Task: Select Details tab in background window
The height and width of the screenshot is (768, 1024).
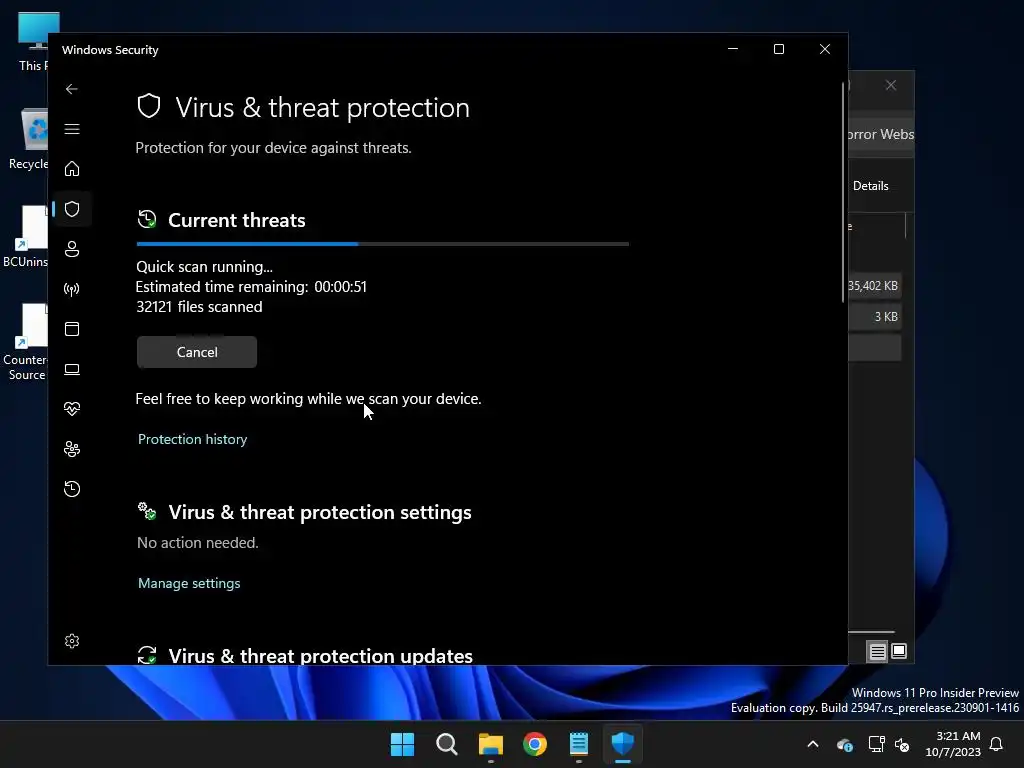Action: [871, 186]
